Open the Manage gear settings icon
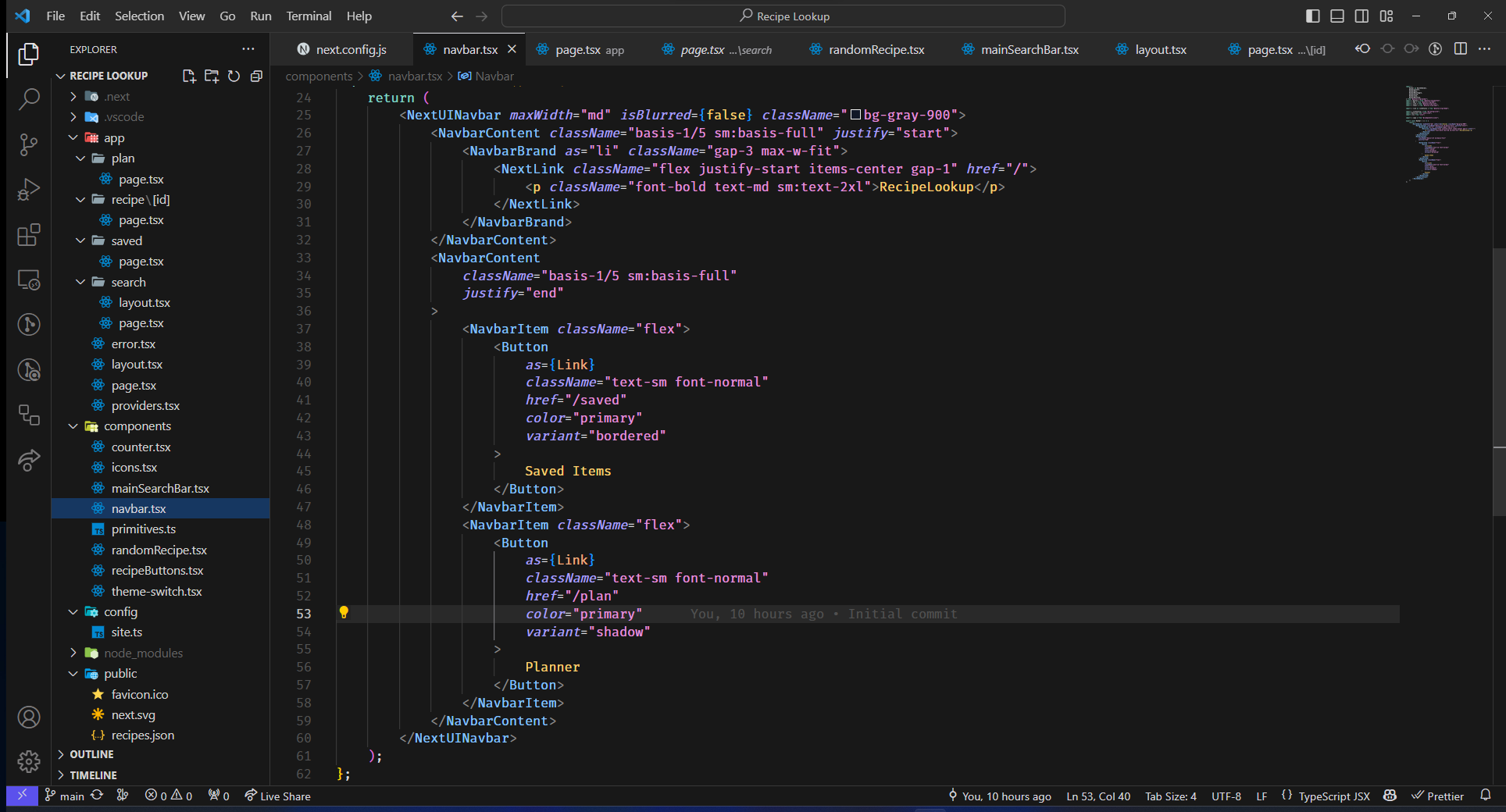This screenshot has width=1506, height=812. (29, 761)
